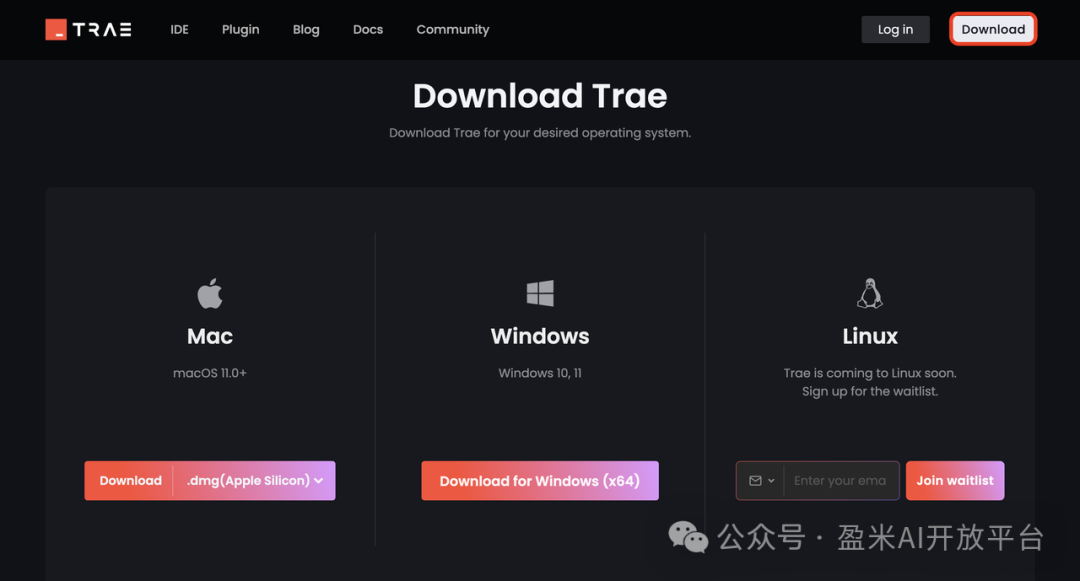The image size is (1080, 581).
Task: Click the Linux penguin icon
Action: tap(870, 293)
